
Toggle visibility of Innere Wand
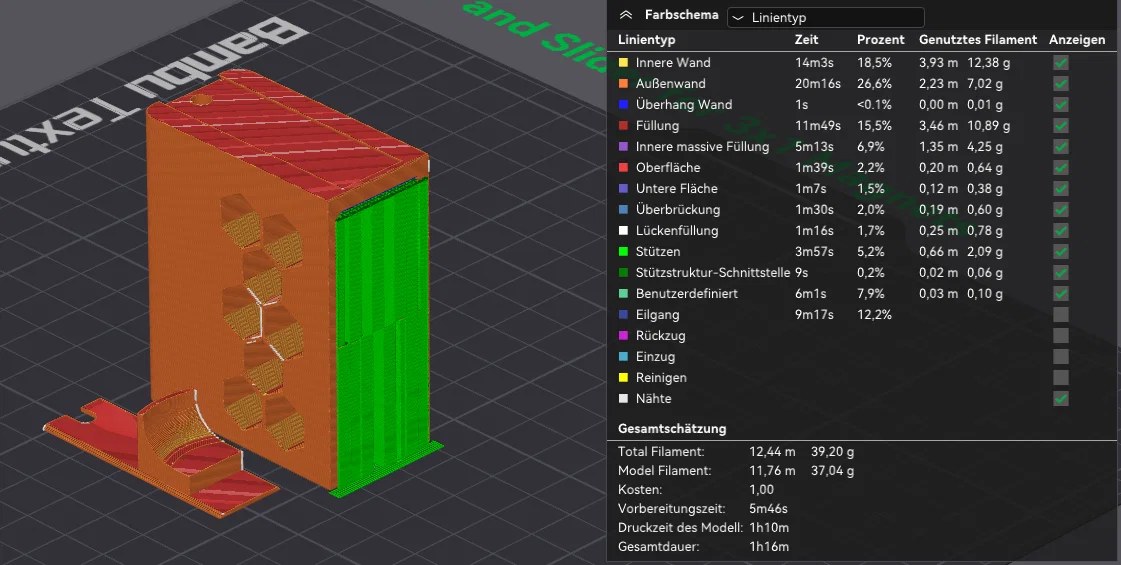[1061, 63]
